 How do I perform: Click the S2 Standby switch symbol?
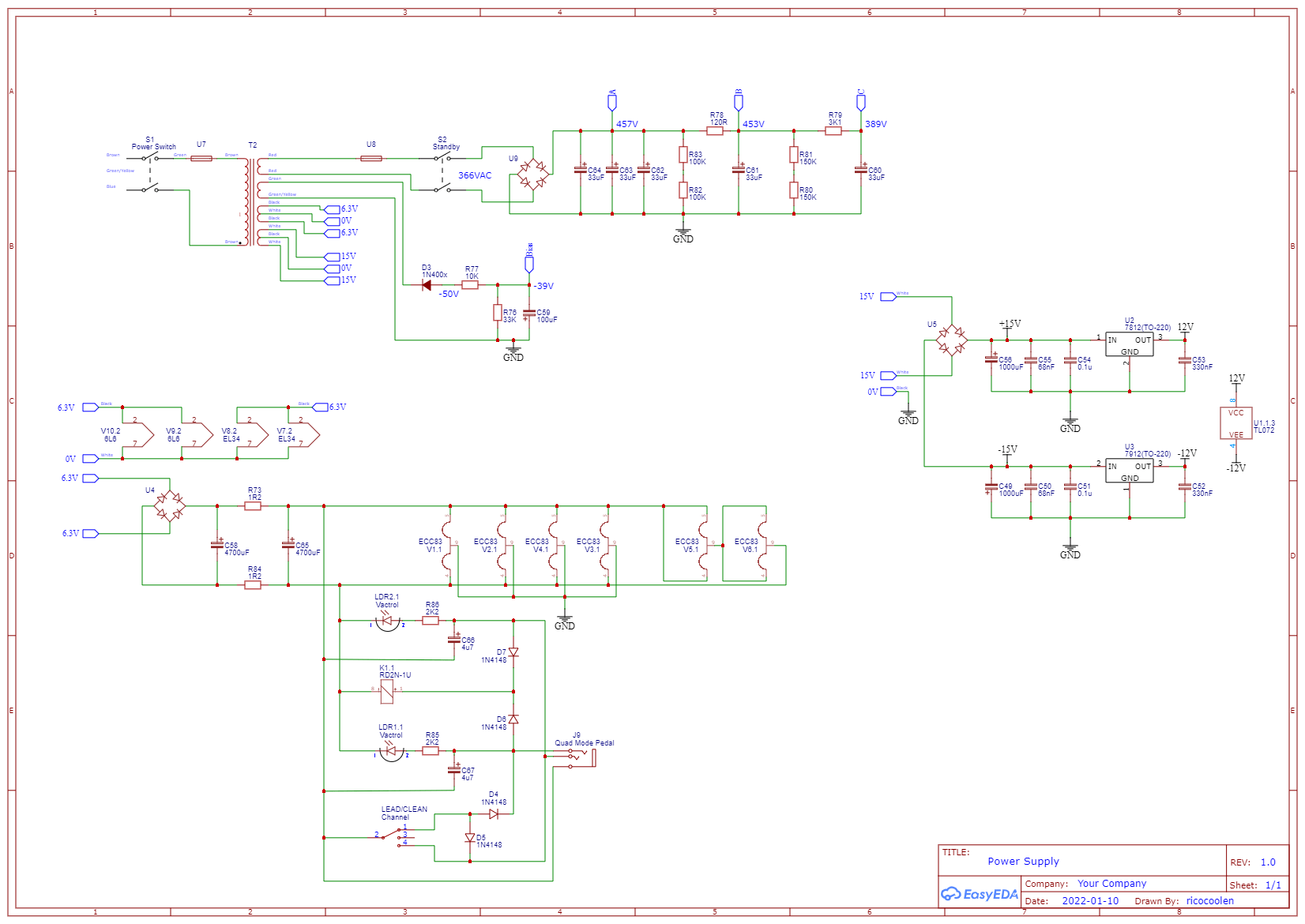[x=442, y=174]
